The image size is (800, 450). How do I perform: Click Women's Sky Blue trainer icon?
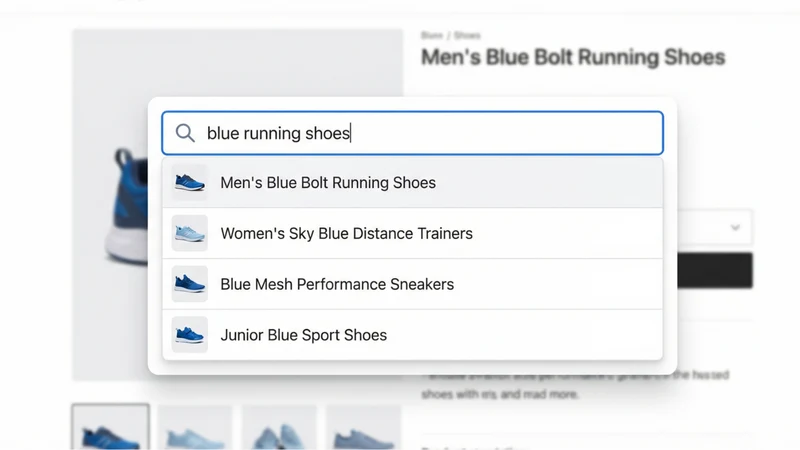(x=190, y=233)
